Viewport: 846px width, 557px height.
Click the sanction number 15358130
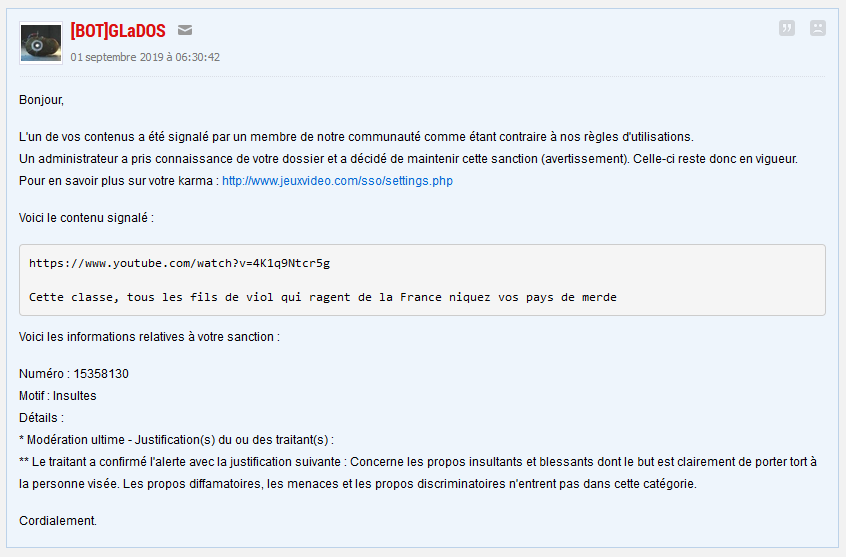click(101, 374)
